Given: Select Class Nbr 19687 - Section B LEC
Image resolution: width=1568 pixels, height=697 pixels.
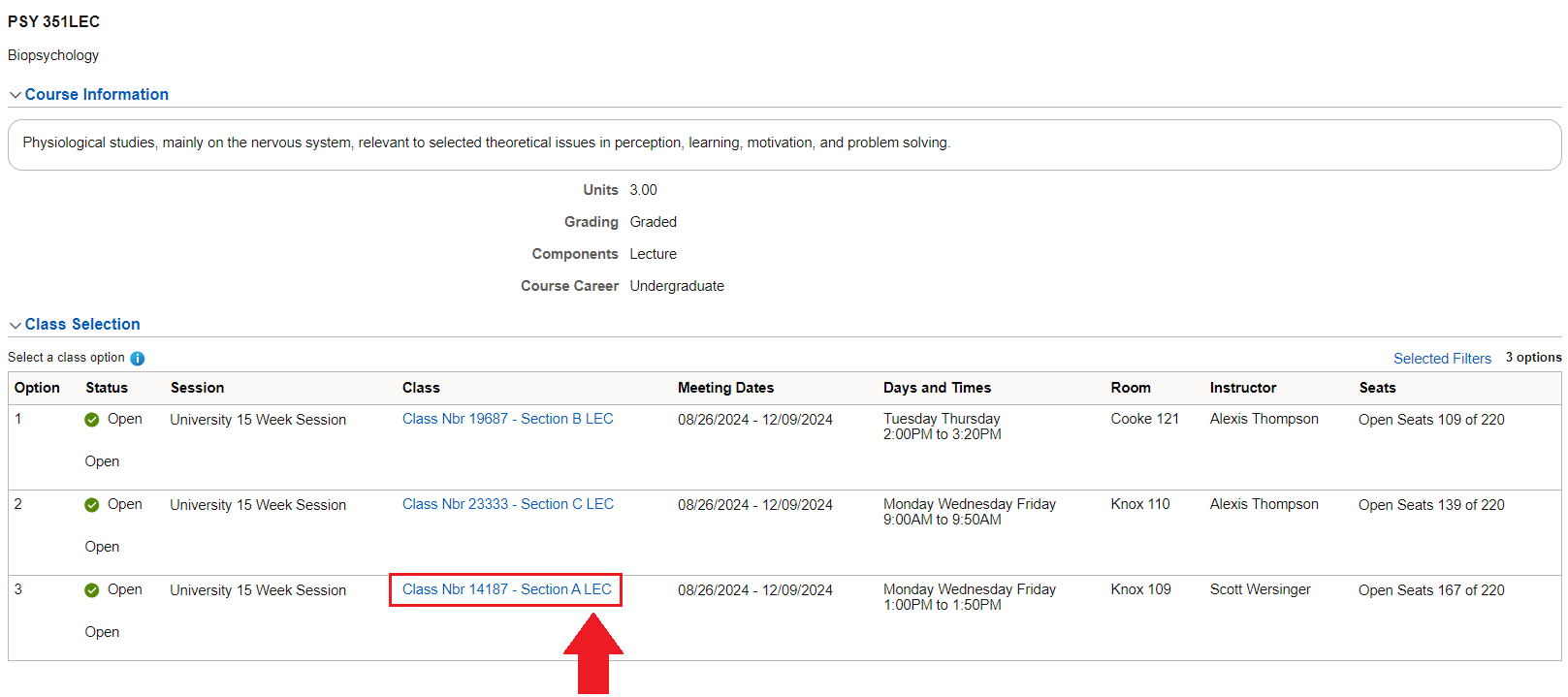Looking at the screenshot, I should coord(507,419).
